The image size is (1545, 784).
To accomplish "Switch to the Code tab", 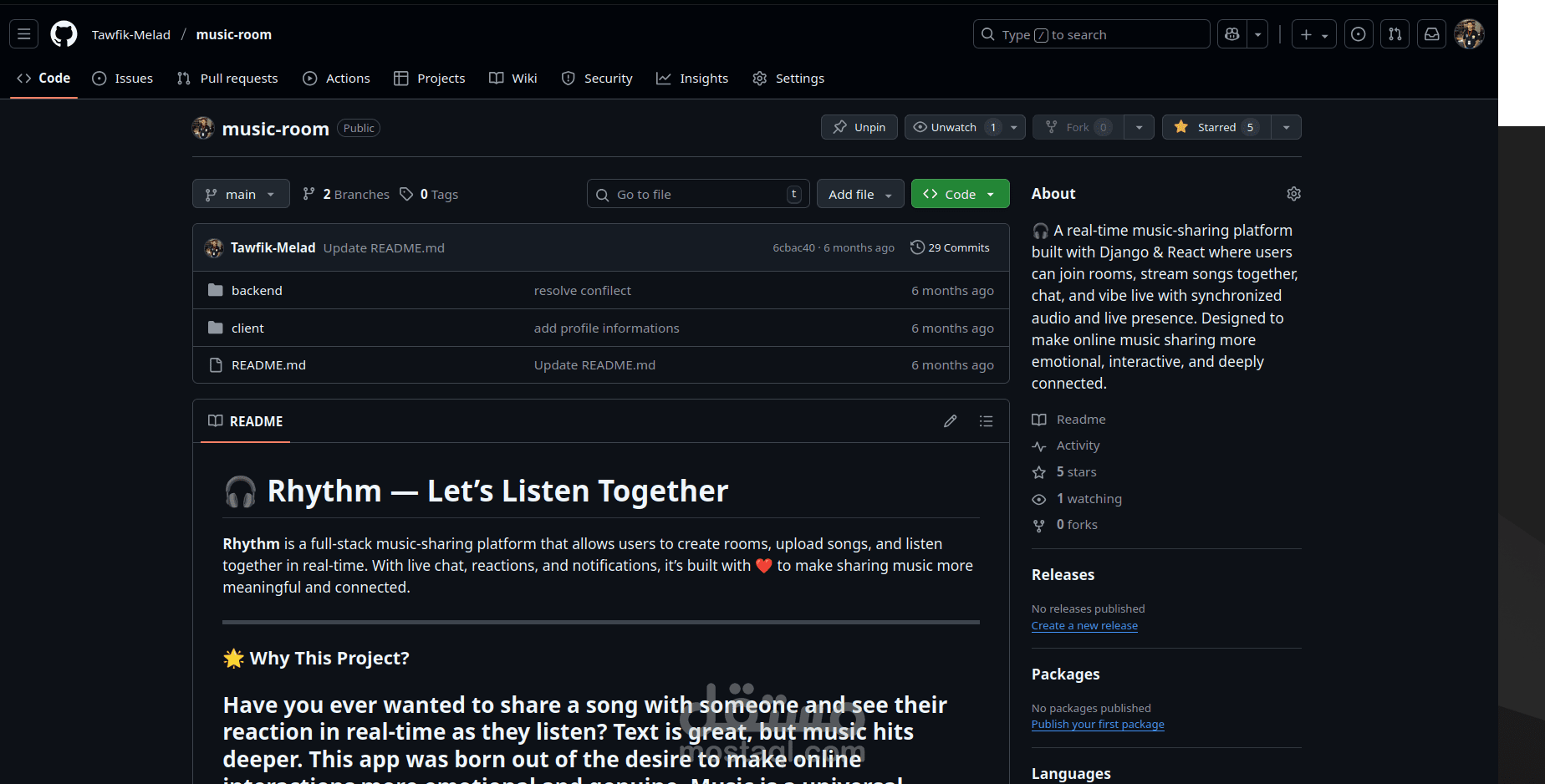I will pyautogui.click(x=43, y=78).
